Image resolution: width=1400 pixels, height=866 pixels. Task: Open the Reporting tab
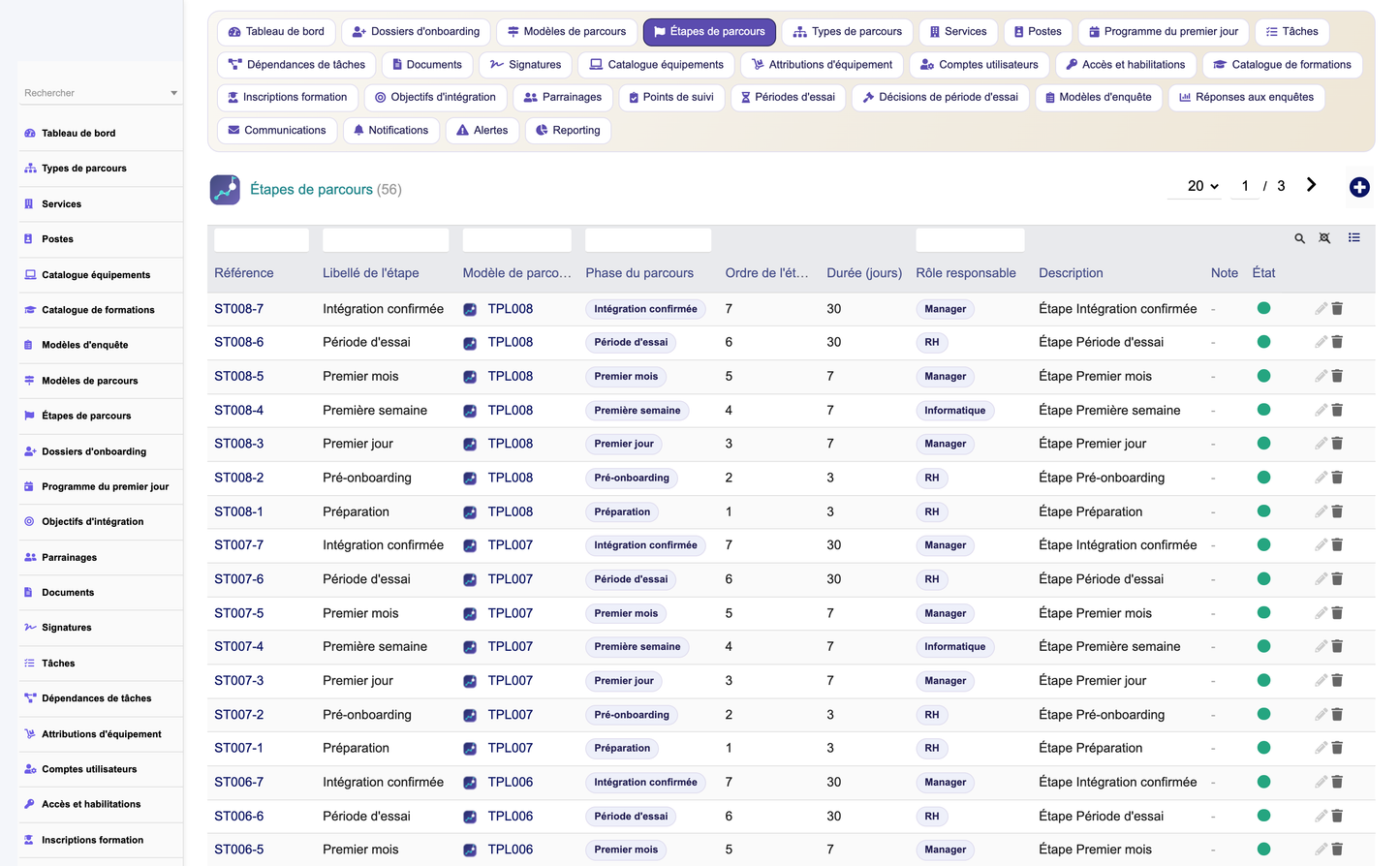(568, 130)
